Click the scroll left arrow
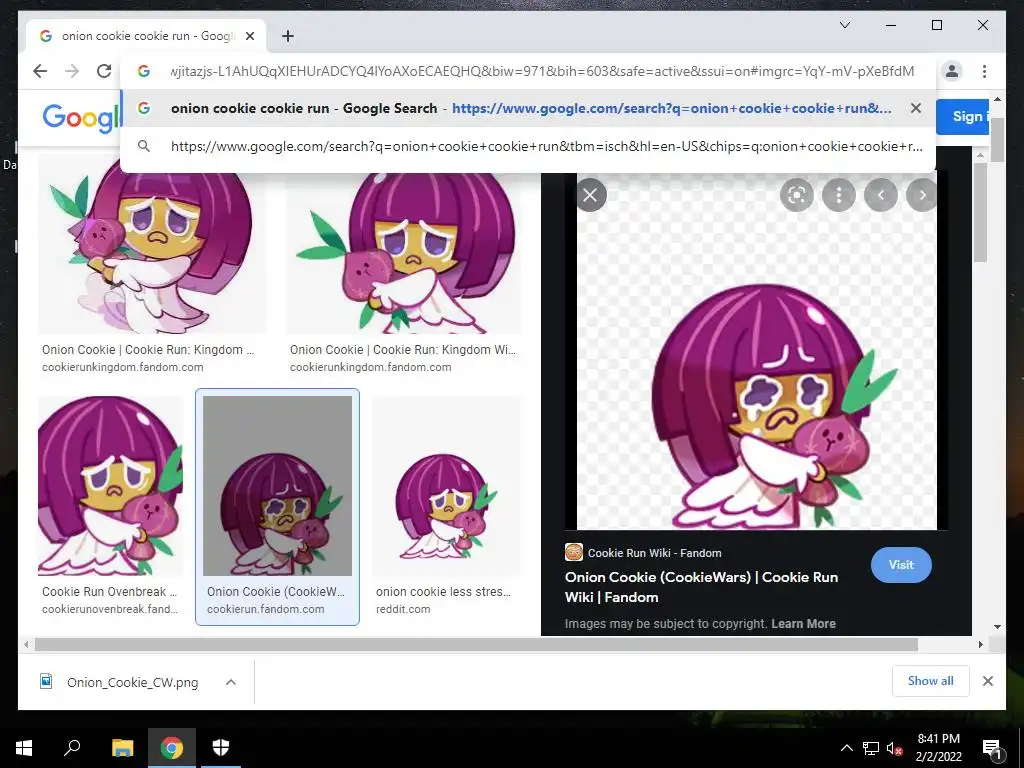1024x768 pixels. coord(26,645)
